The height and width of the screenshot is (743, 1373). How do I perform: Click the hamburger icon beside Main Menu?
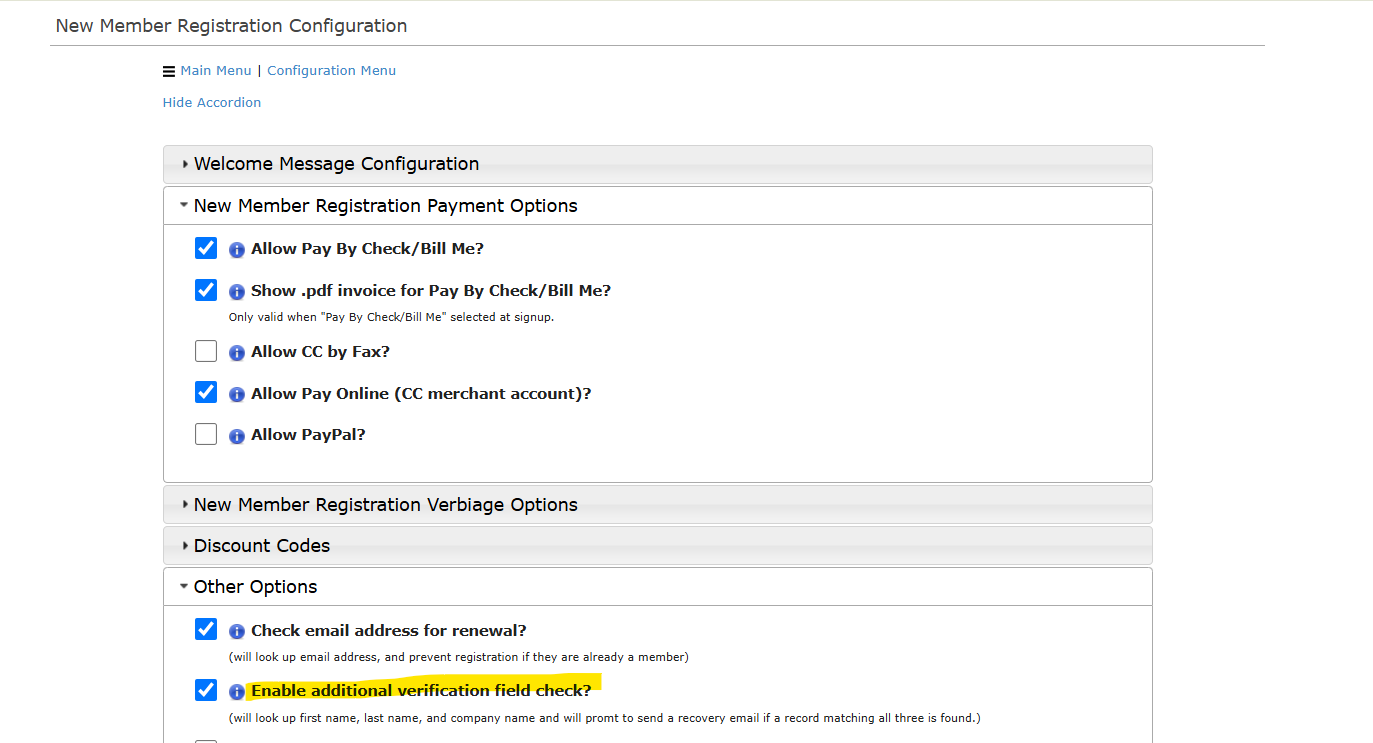tap(168, 70)
